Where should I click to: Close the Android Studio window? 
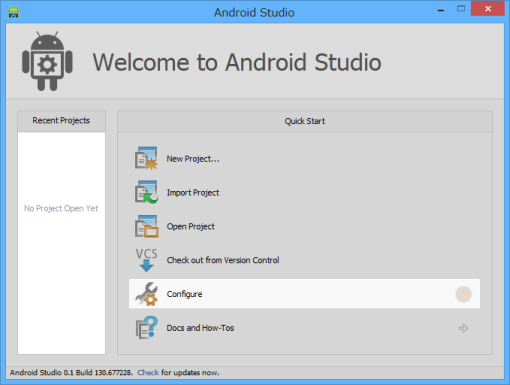tap(488, 9)
